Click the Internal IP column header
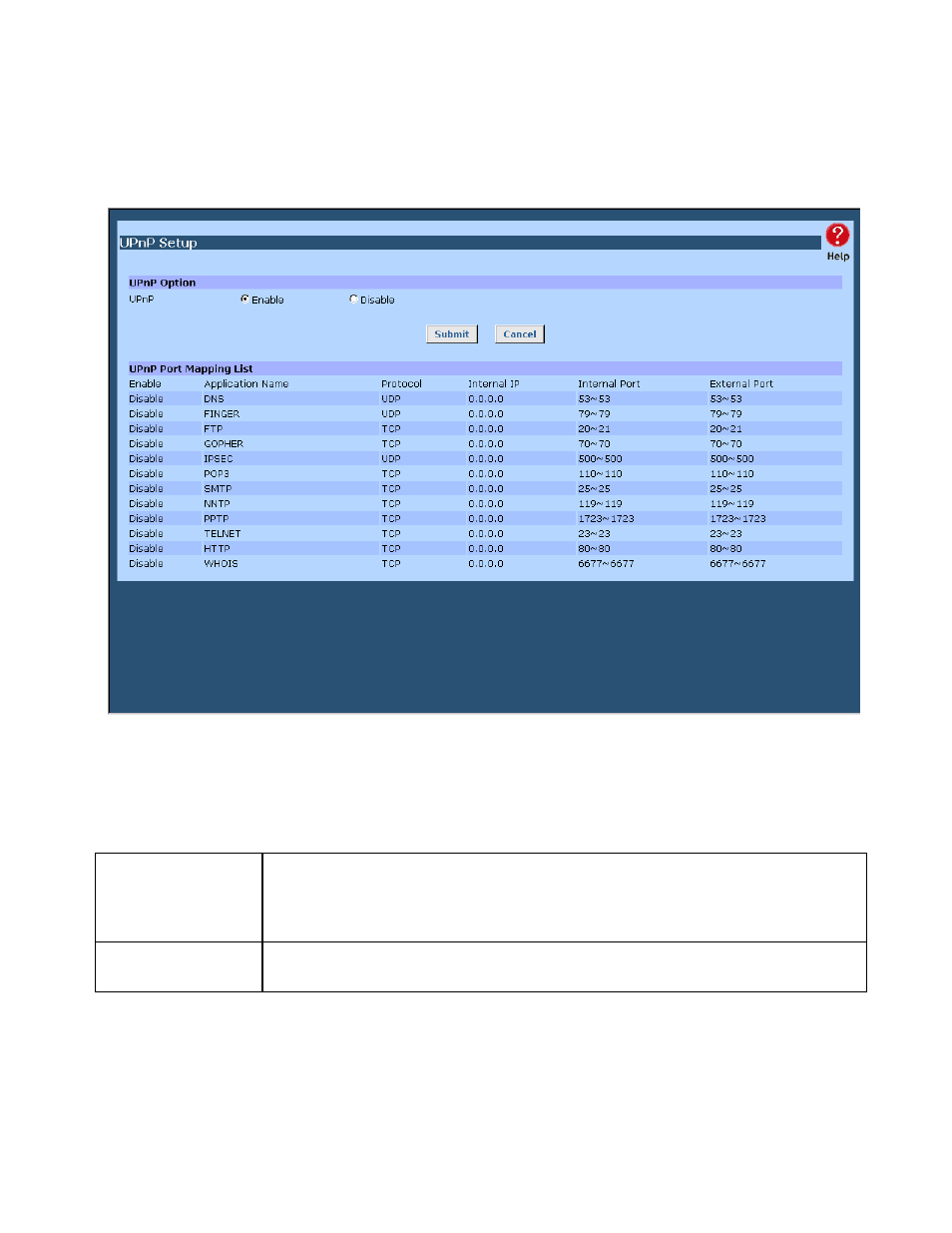 coord(494,384)
